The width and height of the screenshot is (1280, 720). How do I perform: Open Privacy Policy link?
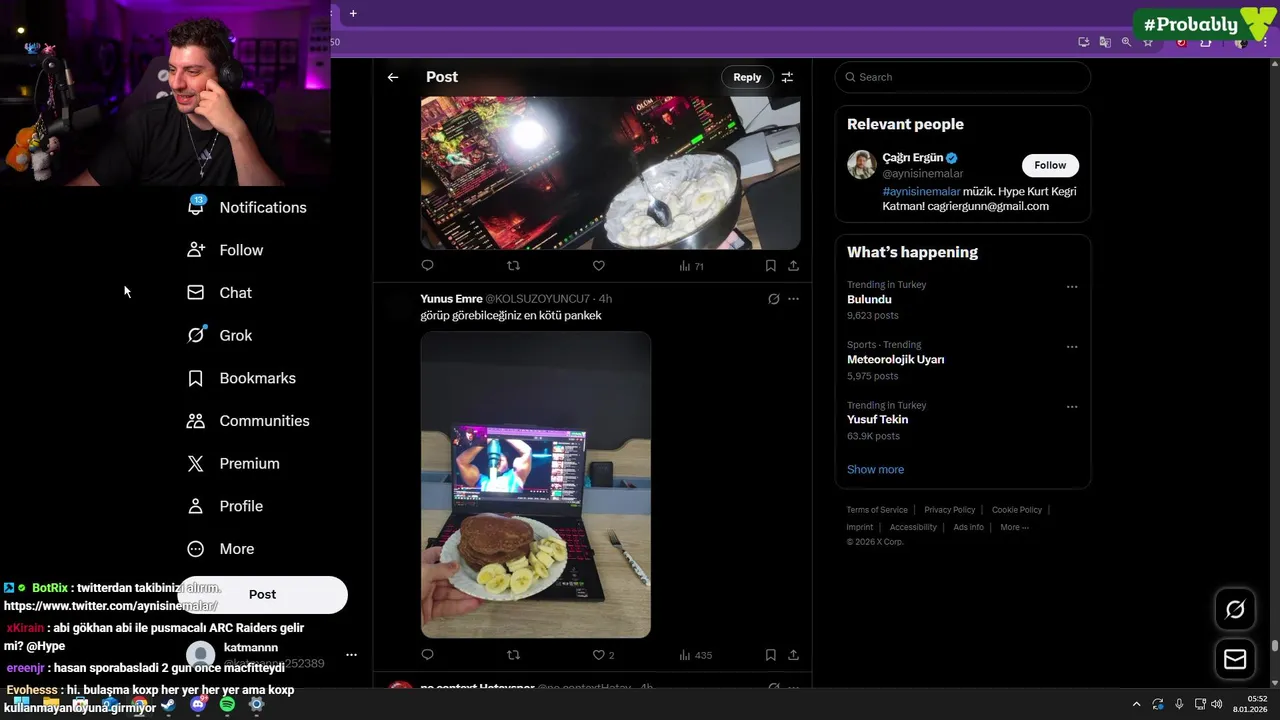[x=949, y=510]
